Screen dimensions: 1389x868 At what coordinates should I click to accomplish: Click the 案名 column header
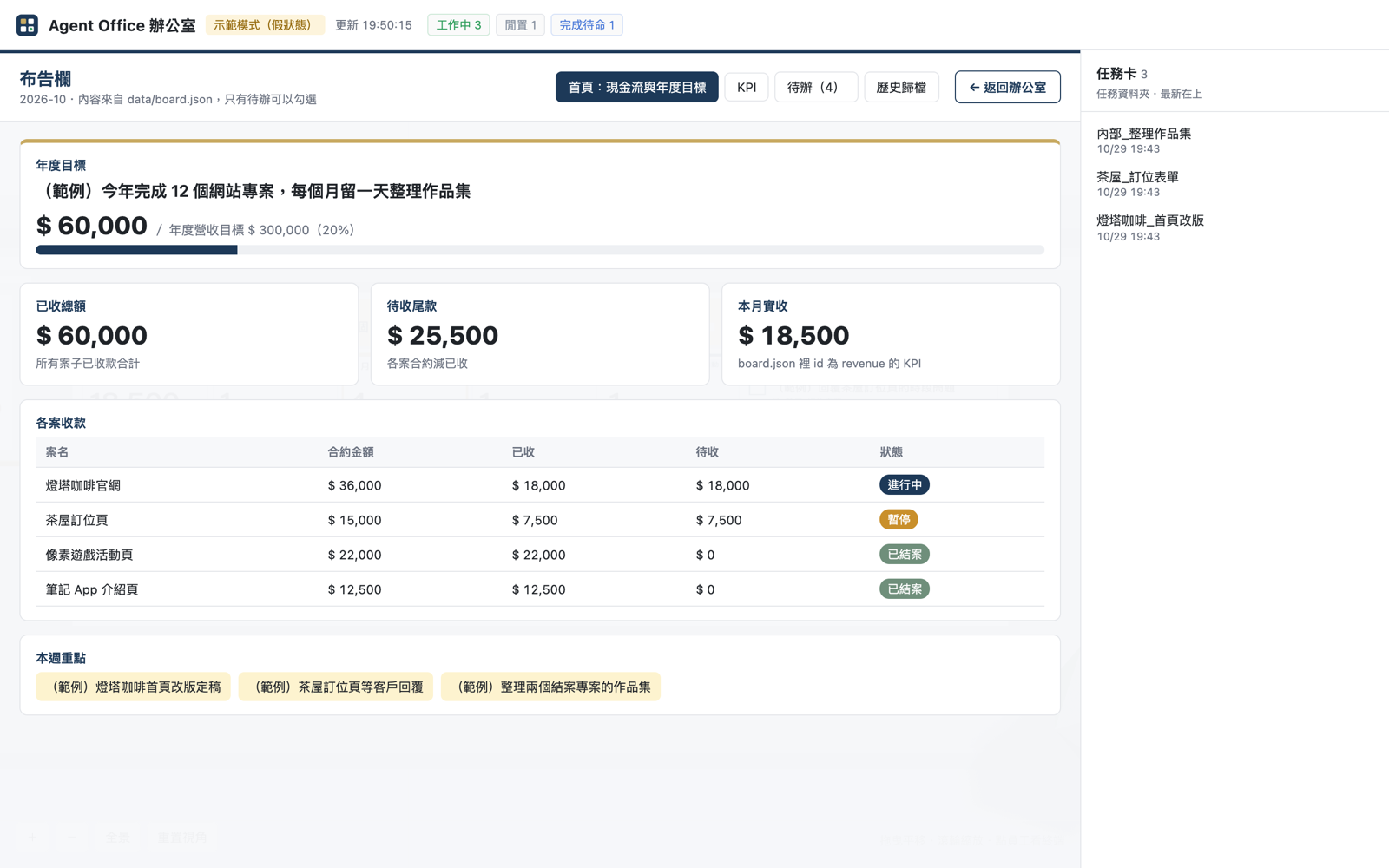tap(57, 452)
